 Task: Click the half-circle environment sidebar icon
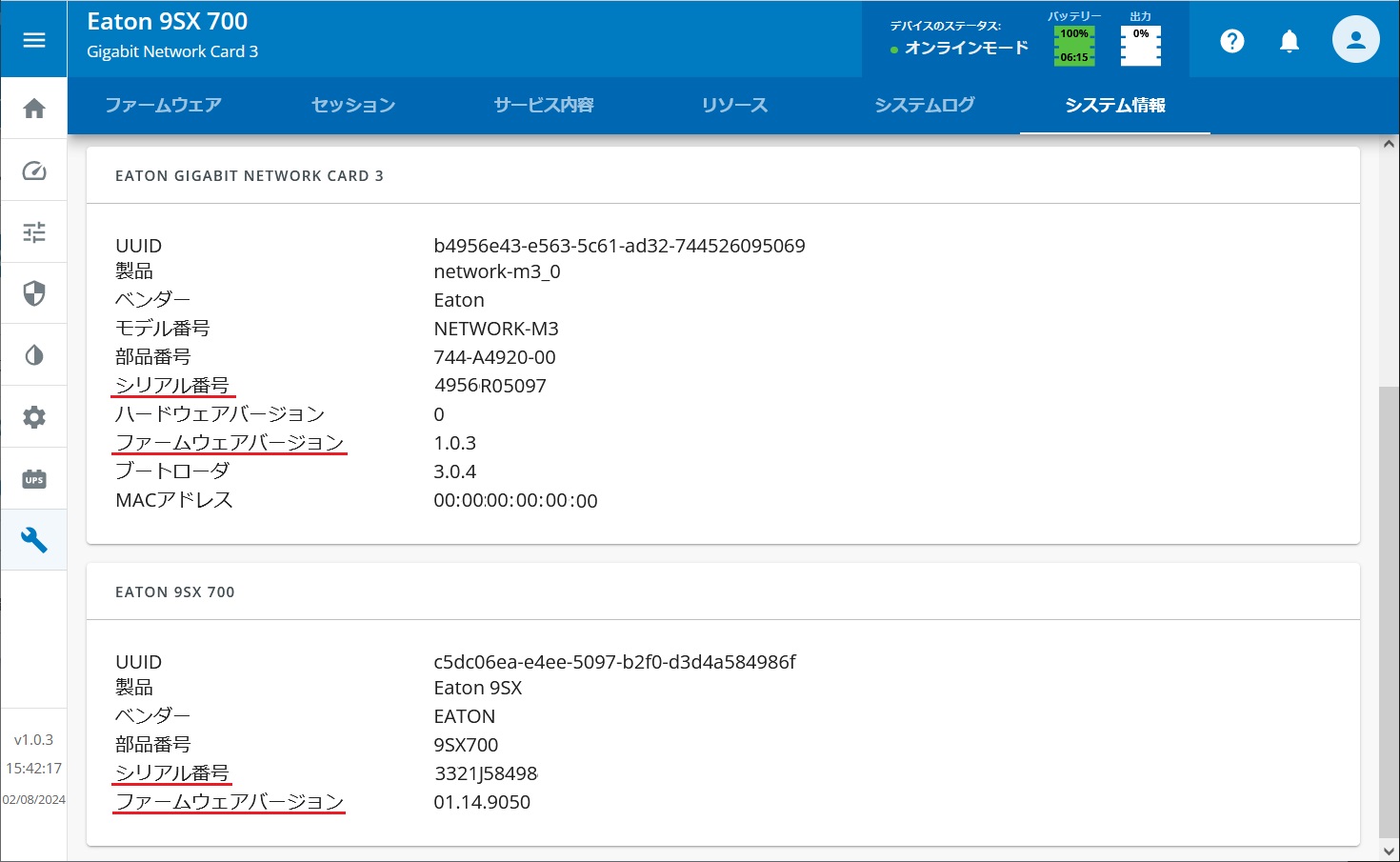(34, 355)
